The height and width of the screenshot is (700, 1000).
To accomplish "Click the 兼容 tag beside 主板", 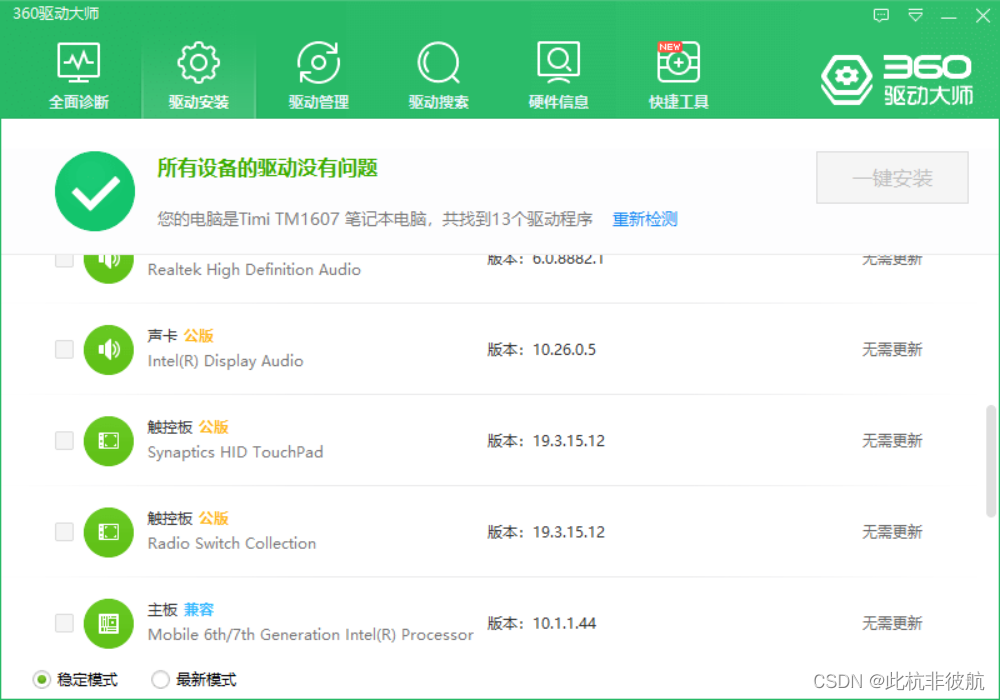I will [x=198, y=609].
